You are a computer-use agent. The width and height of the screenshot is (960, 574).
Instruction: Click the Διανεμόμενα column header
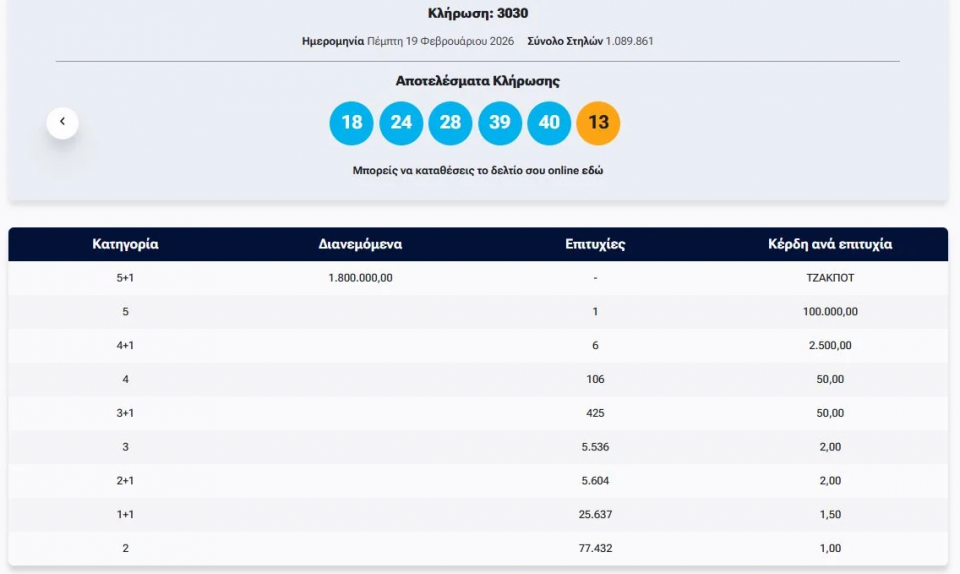[360, 244]
